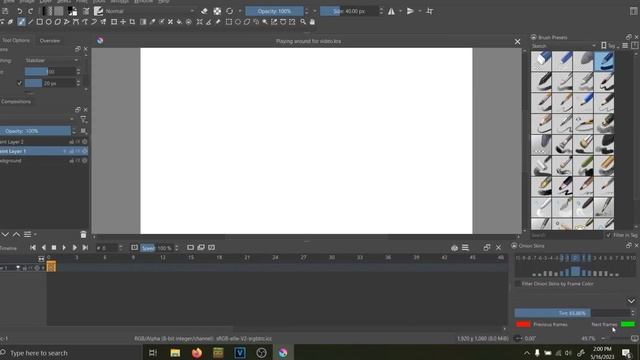This screenshot has width=640, height=360.
Task: Open Task View on the taskbar
Action: click(153, 353)
